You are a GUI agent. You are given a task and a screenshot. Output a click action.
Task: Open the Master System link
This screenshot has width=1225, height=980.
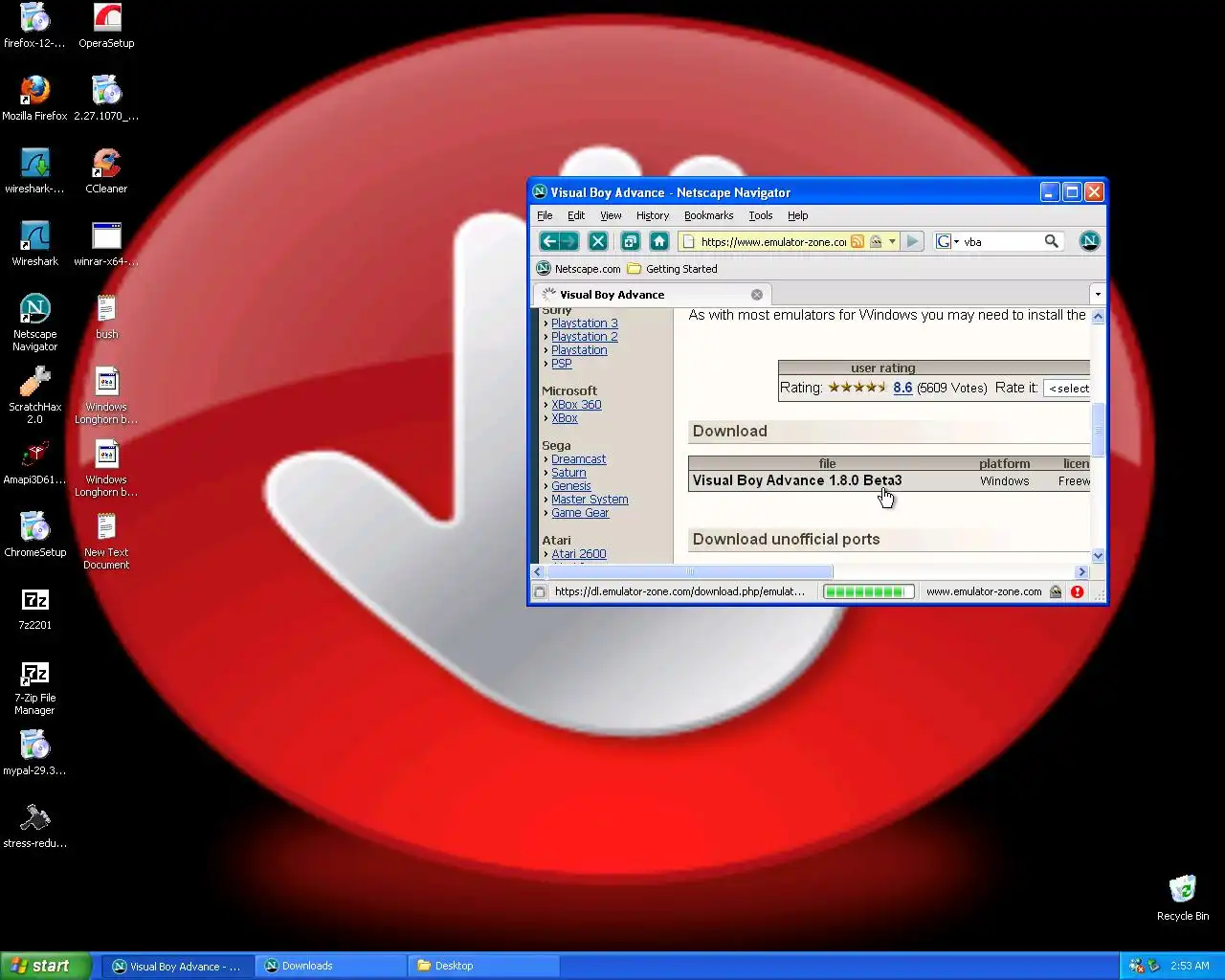(590, 500)
